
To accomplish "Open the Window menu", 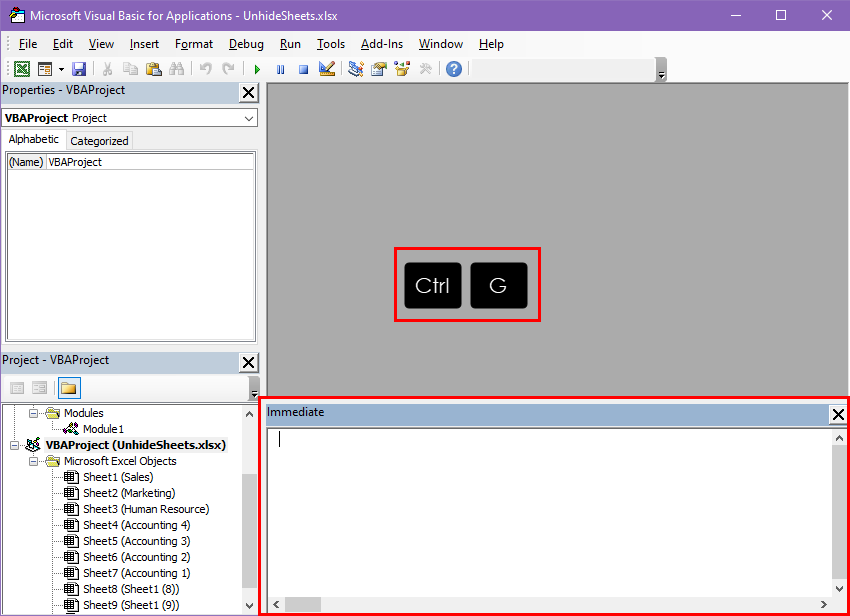I will coord(441,44).
